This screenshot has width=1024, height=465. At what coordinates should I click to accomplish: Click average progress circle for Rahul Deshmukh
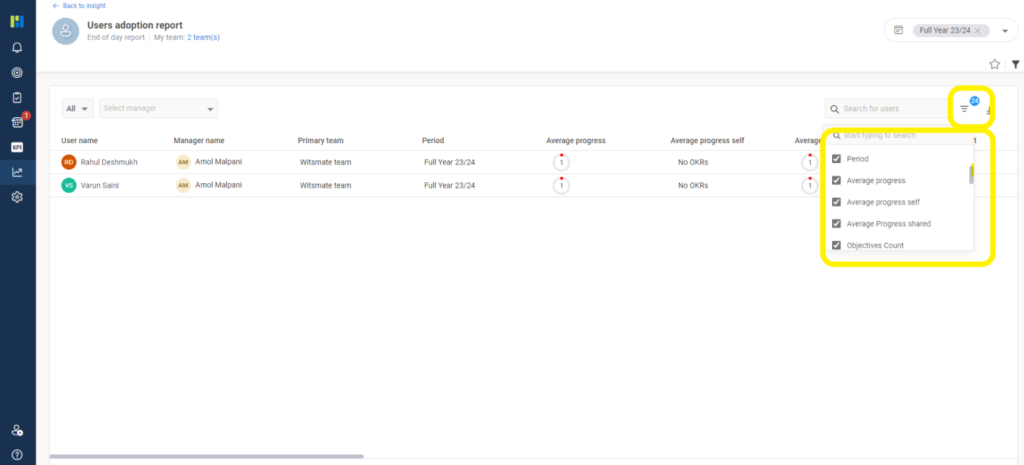[561, 162]
